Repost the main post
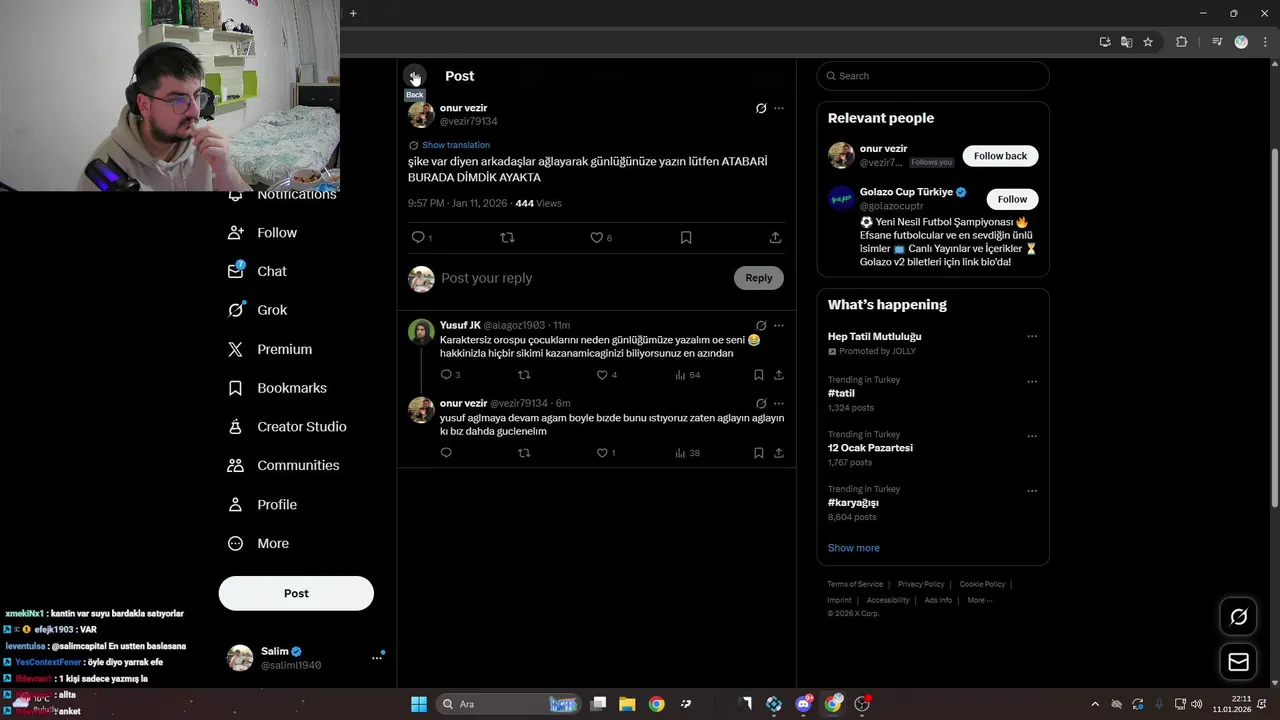Viewport: 1280px width, 720px height. coord(507,237)
